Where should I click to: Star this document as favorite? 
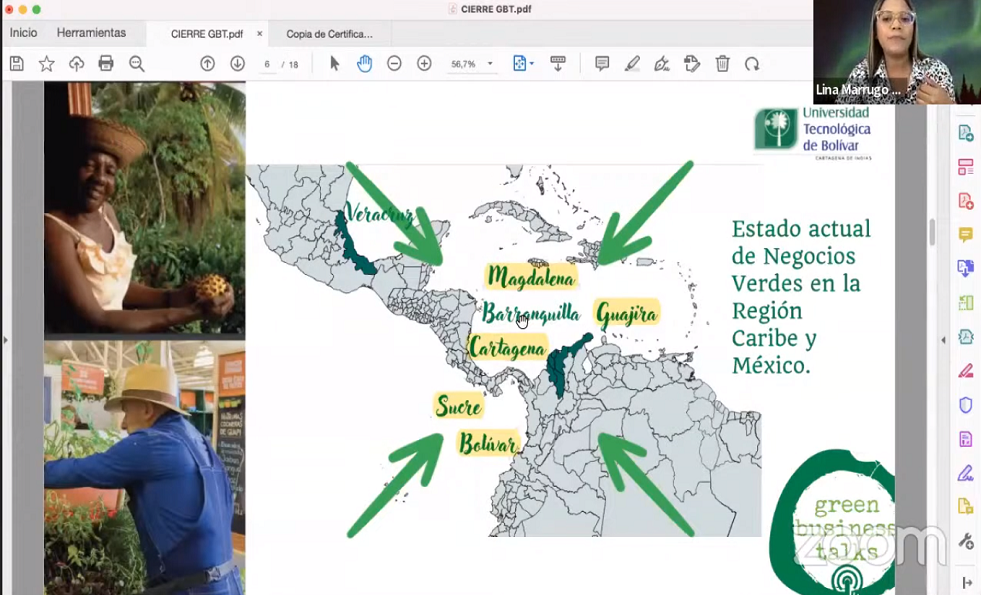coord(46,64)
